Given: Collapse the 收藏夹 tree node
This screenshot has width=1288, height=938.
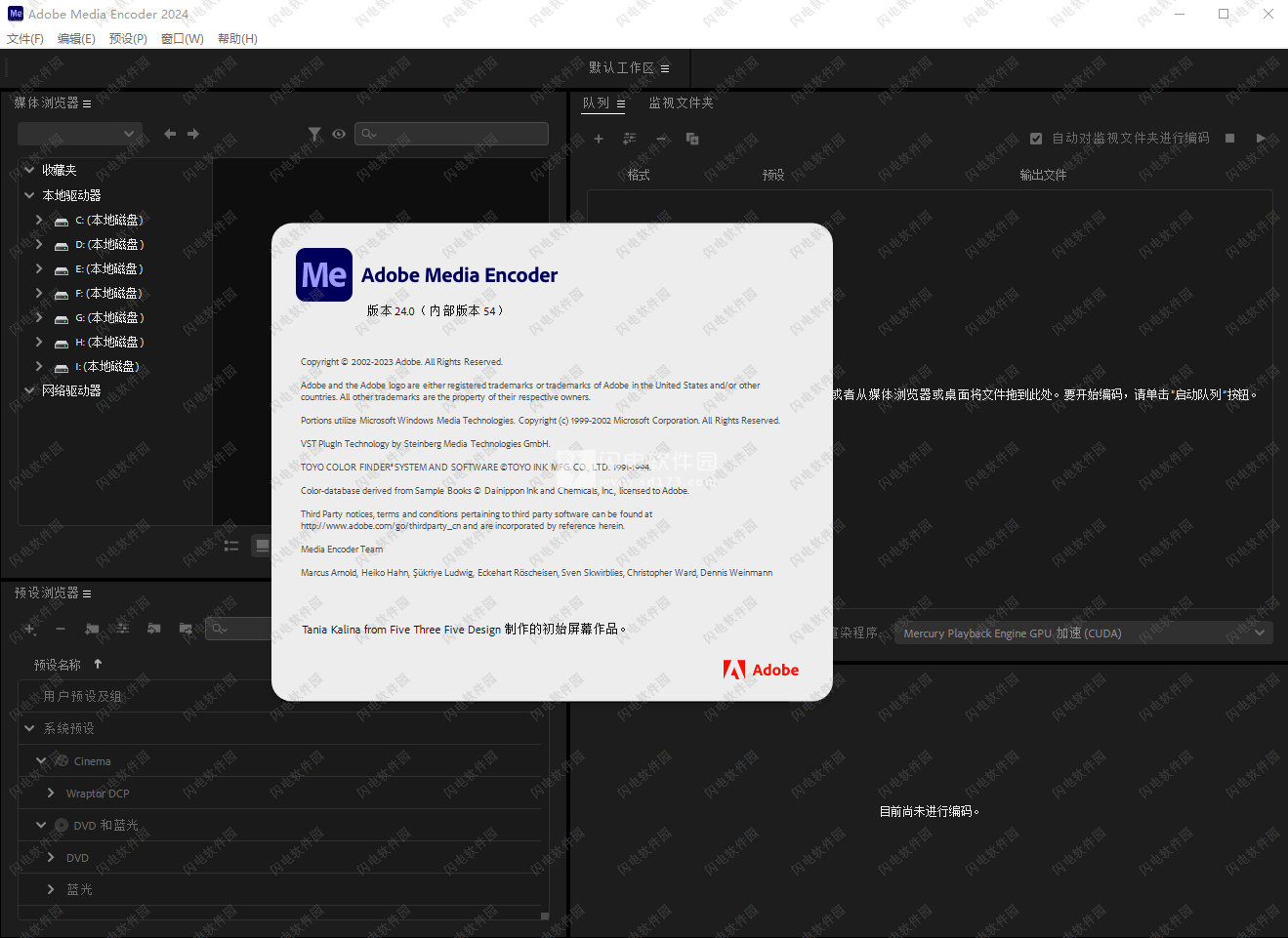Looking at the screenshot, I should click(29, 170).
